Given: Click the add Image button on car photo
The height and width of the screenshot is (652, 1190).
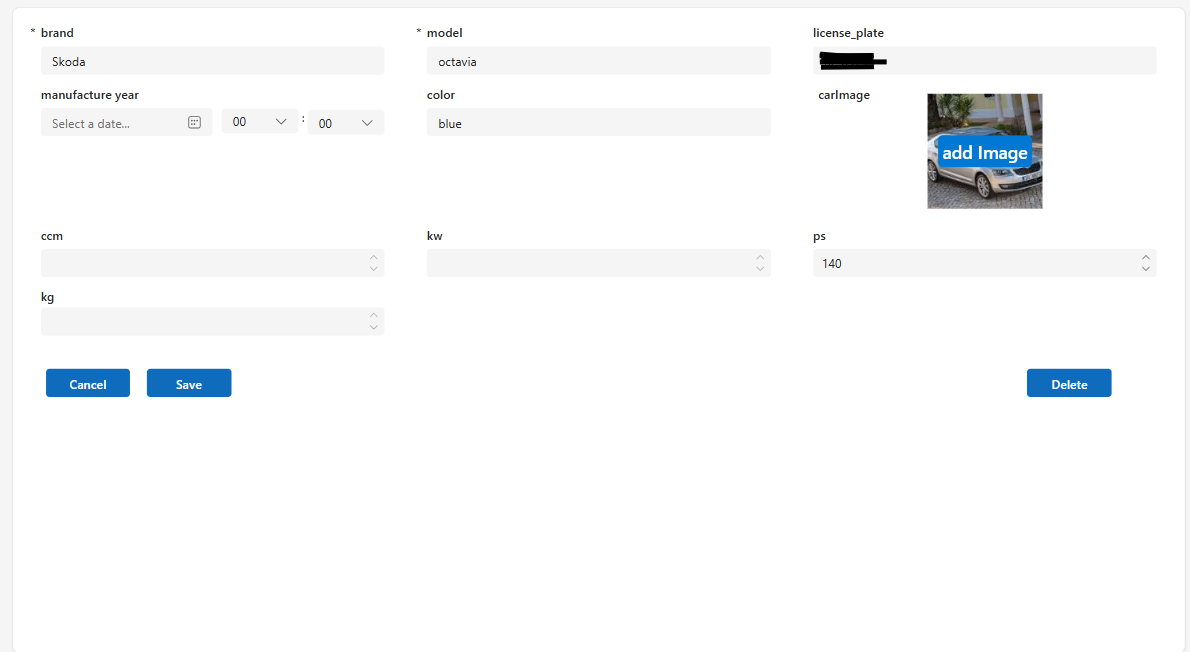Looking at the screenshot, I should pyautogui.click(x=984, y=153).
